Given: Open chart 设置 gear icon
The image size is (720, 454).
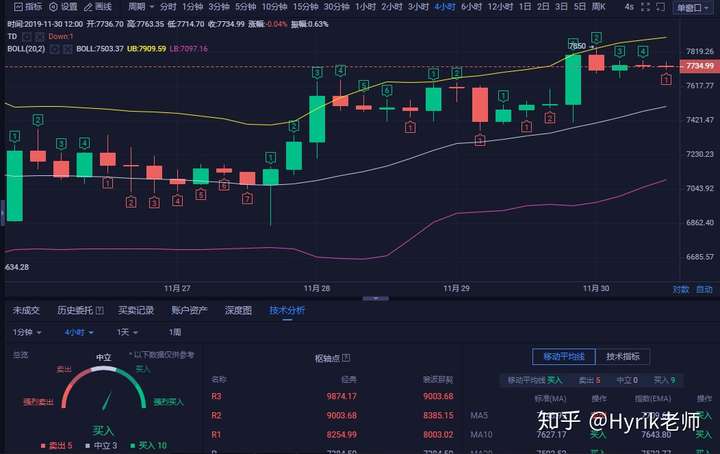Looking at the screenshot, I should [54, 6].
